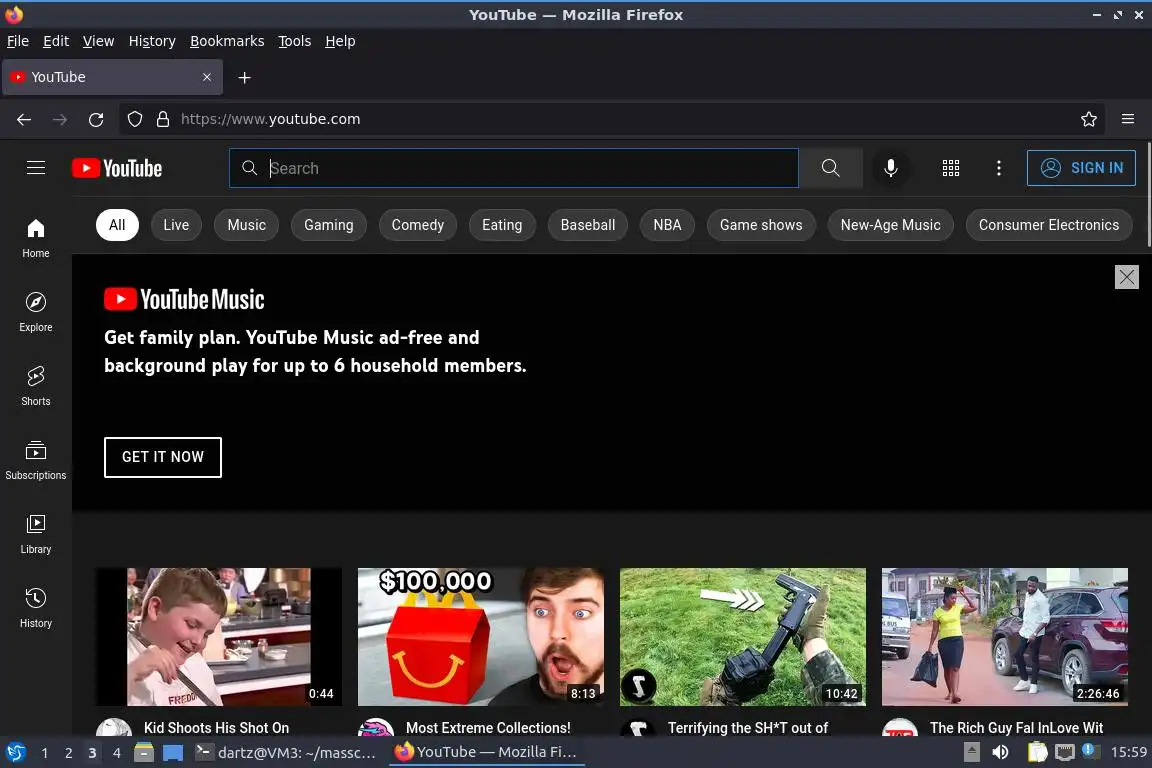The height and width of the screenshot is (768, 1152).
Task: Open the View menu
Action: (98, 41)
